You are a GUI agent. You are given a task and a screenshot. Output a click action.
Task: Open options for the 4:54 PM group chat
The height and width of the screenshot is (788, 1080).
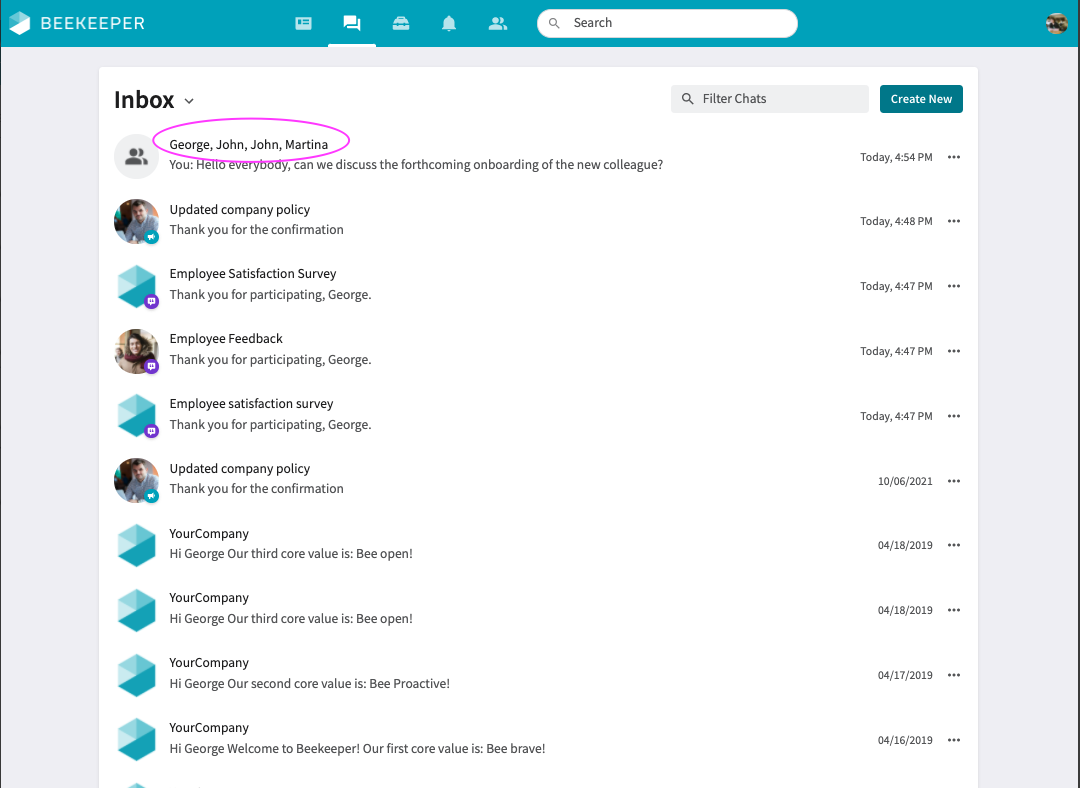[953, 157]
